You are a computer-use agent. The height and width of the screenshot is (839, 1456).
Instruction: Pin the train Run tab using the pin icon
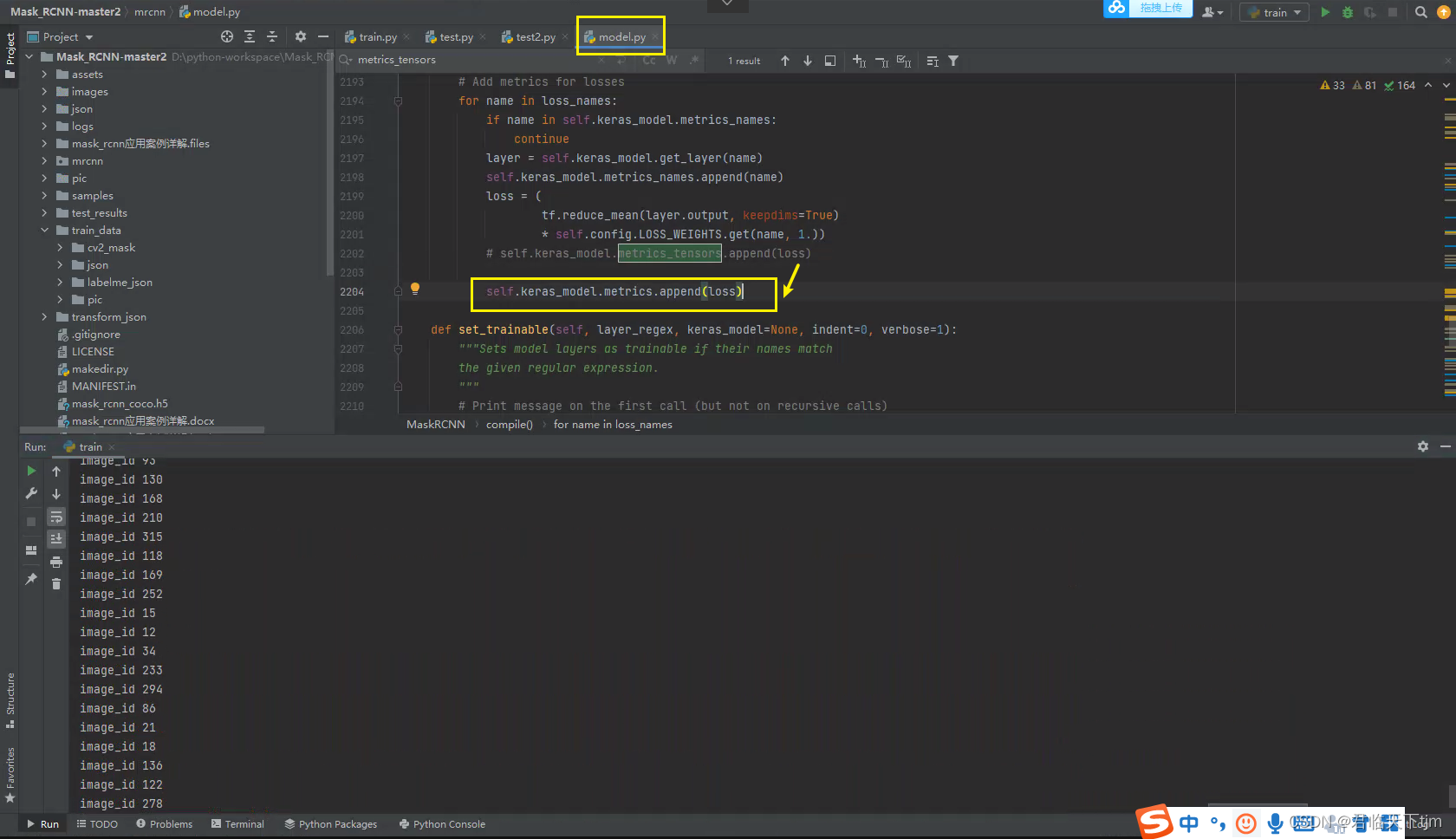click(31, 579)
